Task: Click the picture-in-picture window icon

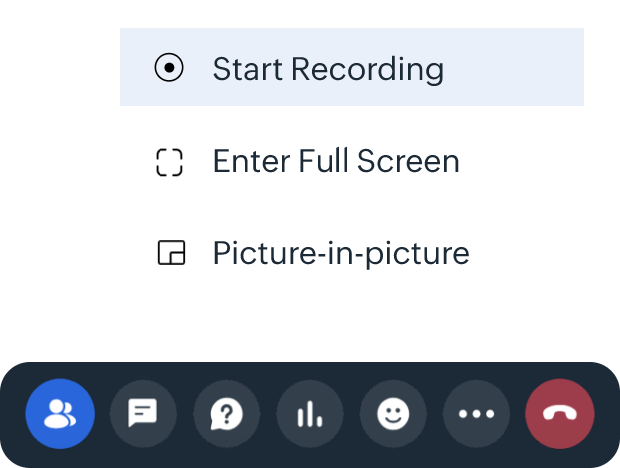Action: [171, 254]
